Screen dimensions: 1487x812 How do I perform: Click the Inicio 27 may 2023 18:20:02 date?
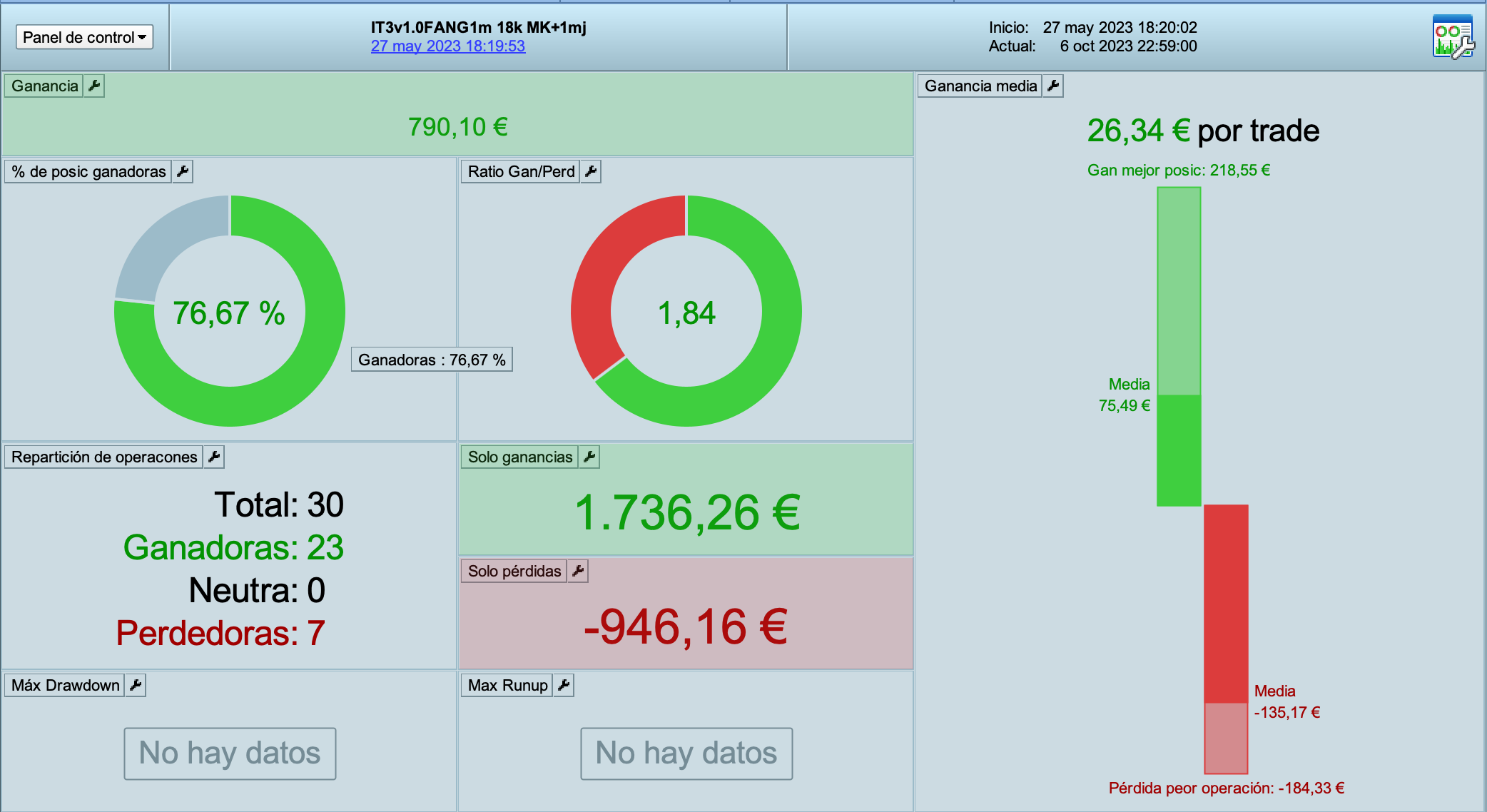[x=1093, y=28]
